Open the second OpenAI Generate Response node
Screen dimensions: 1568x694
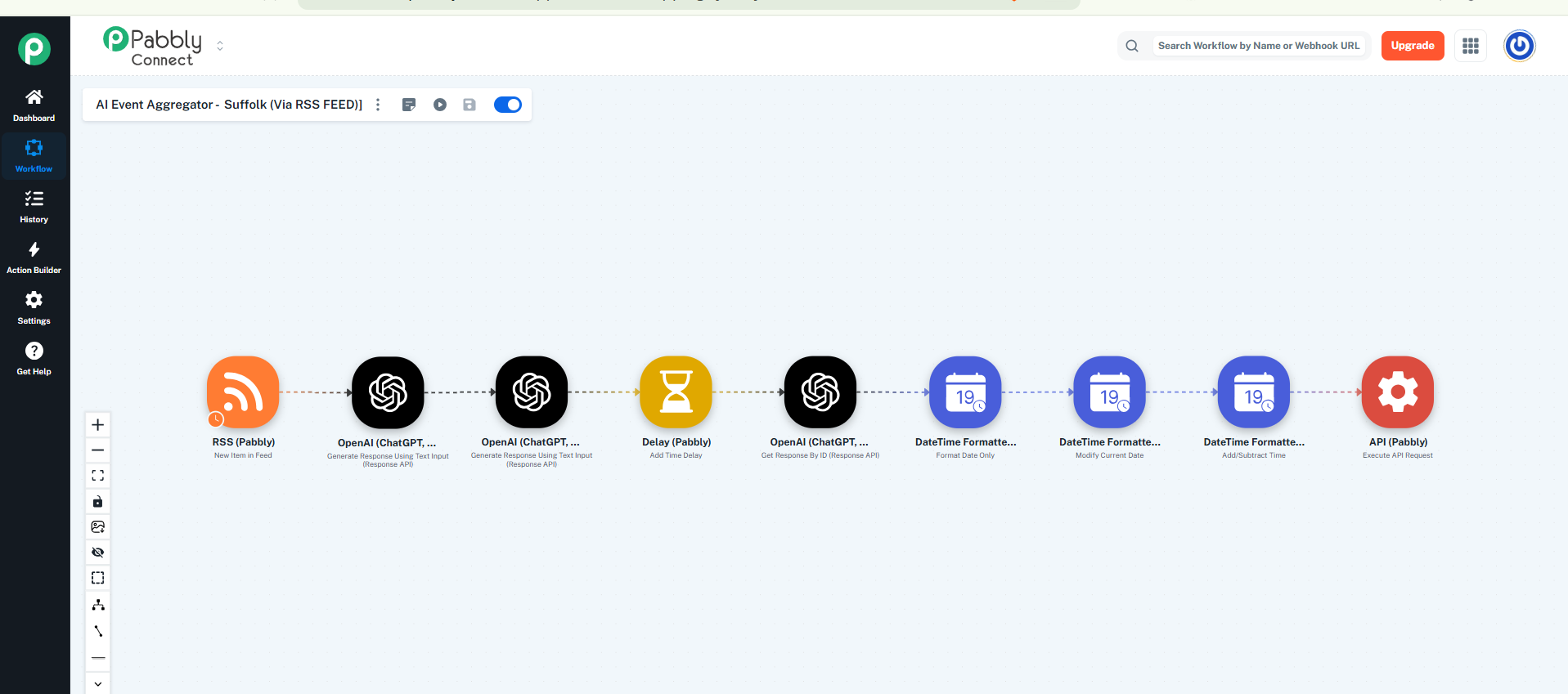point(532,392)
